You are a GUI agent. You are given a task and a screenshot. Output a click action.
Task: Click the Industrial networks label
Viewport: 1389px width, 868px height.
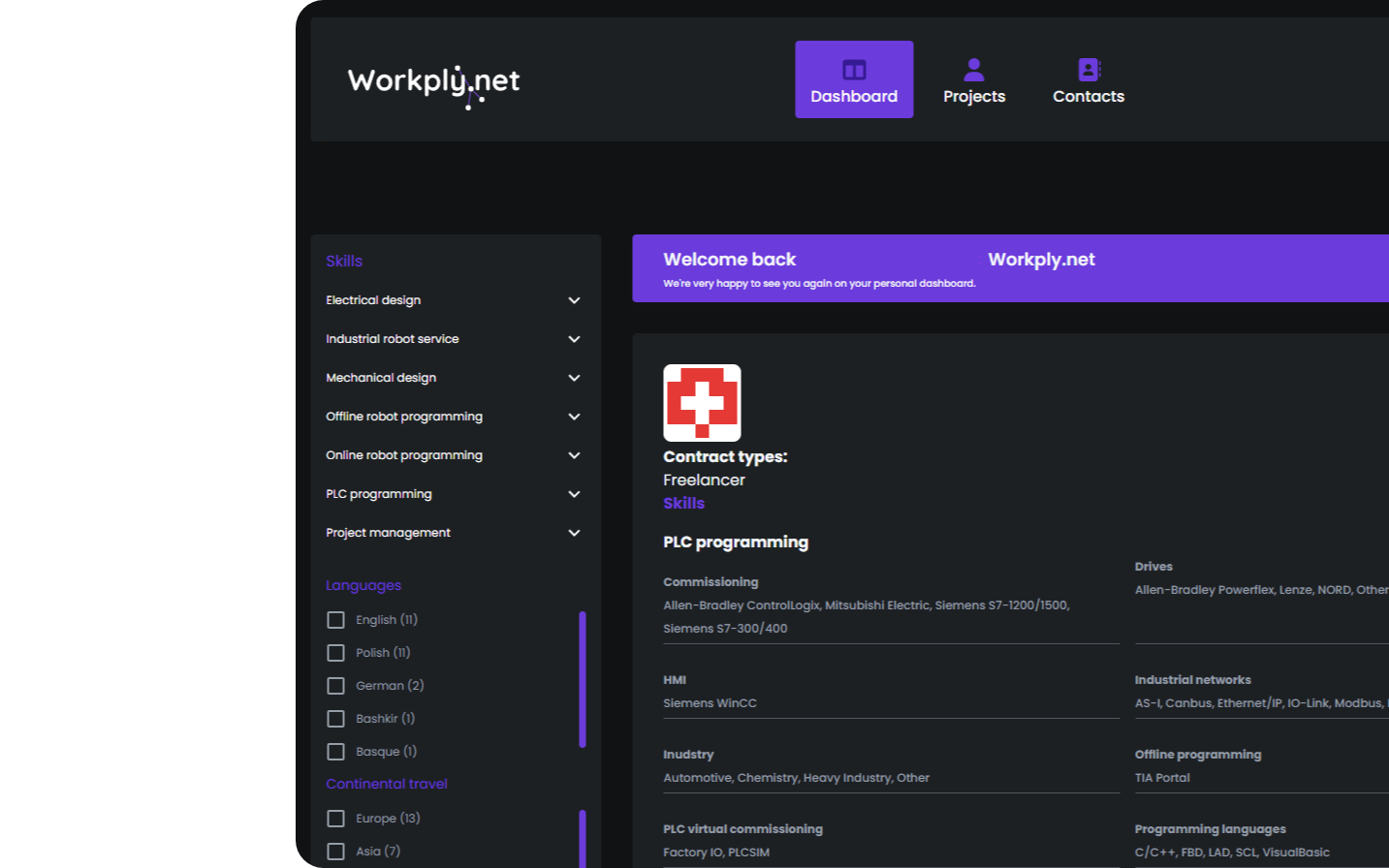pos(1193,680)
